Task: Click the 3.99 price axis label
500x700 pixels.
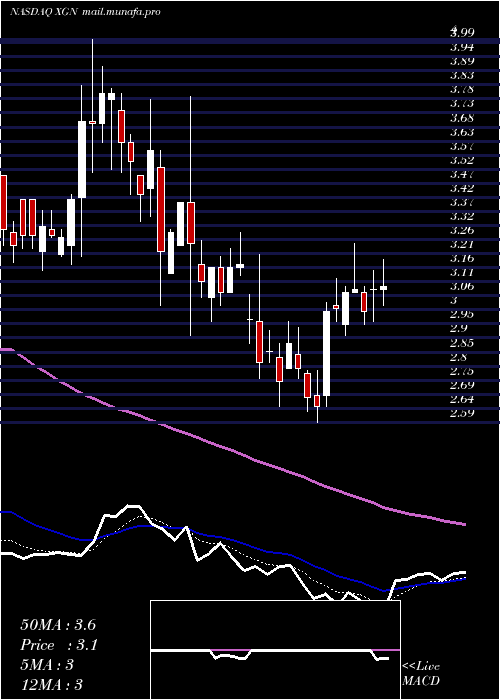Action: (x=462, y=32)
